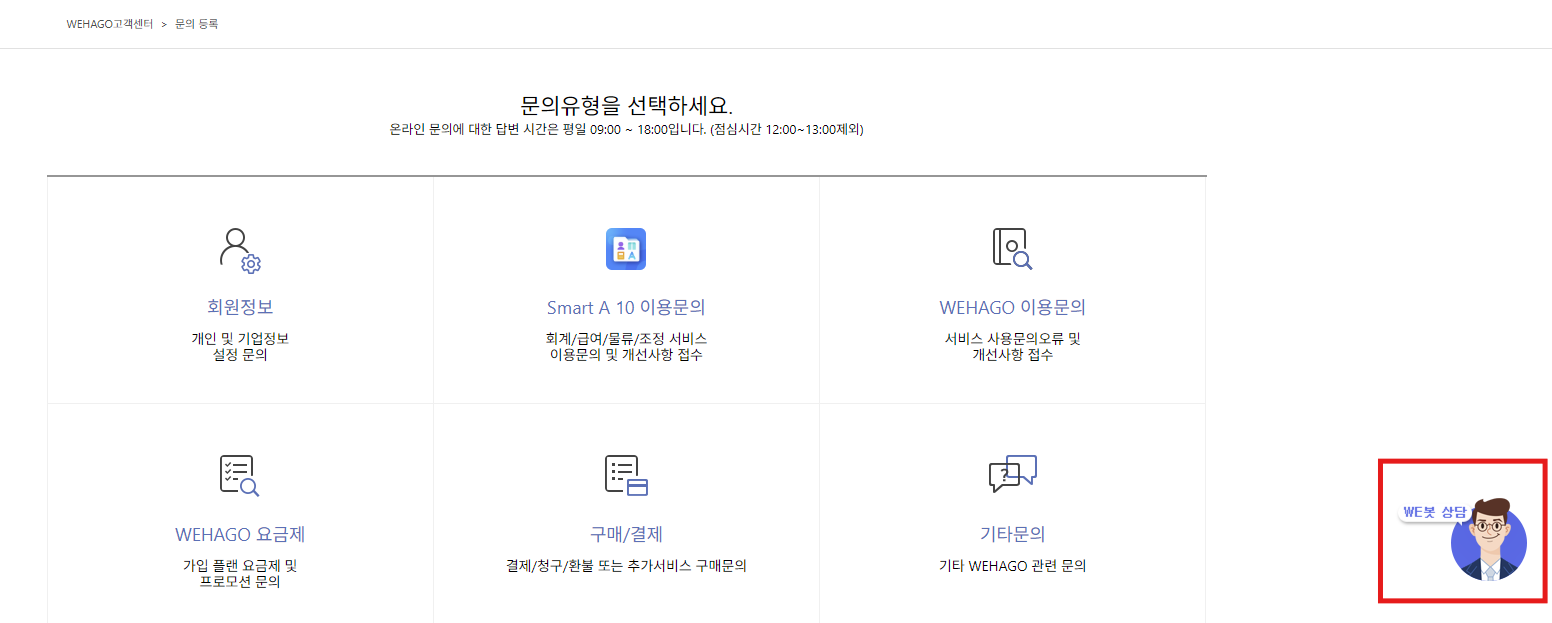Click '서비스 사용문의오류 및 개선사항 접수' text
The image size is (1552, 623).
pyautogui.click(x=1012, y=347)
